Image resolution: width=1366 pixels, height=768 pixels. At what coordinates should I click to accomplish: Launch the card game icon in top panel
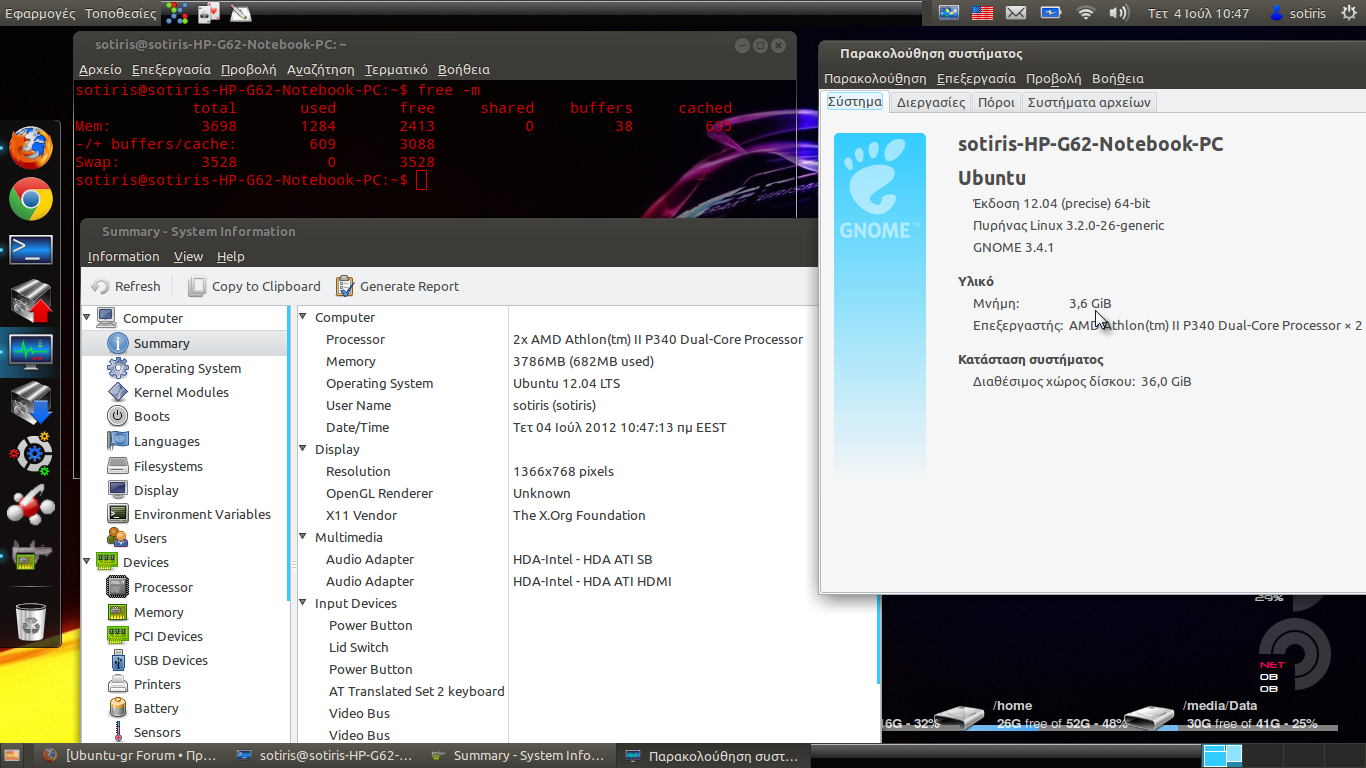coord(208,13)
